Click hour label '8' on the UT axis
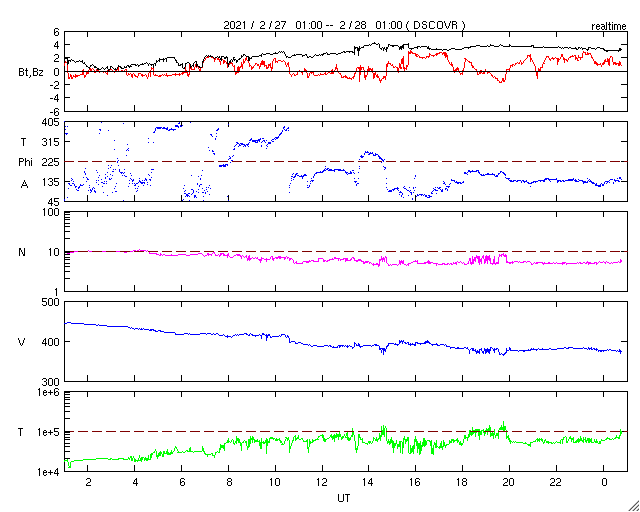The width and height of the screenshot is (640, 512). [229, 483]
